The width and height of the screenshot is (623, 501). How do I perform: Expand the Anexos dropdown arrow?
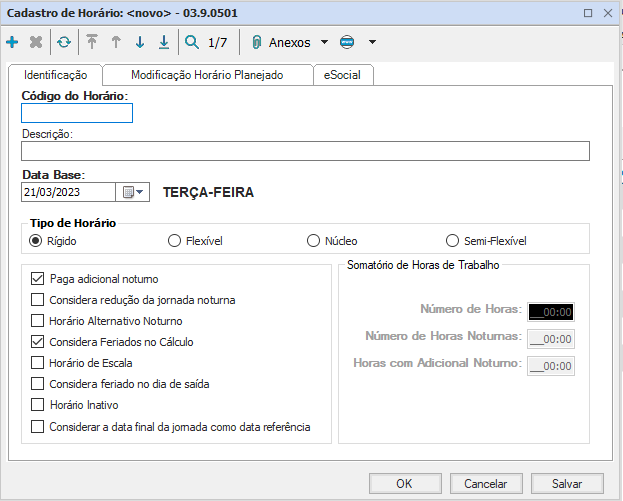323,43
